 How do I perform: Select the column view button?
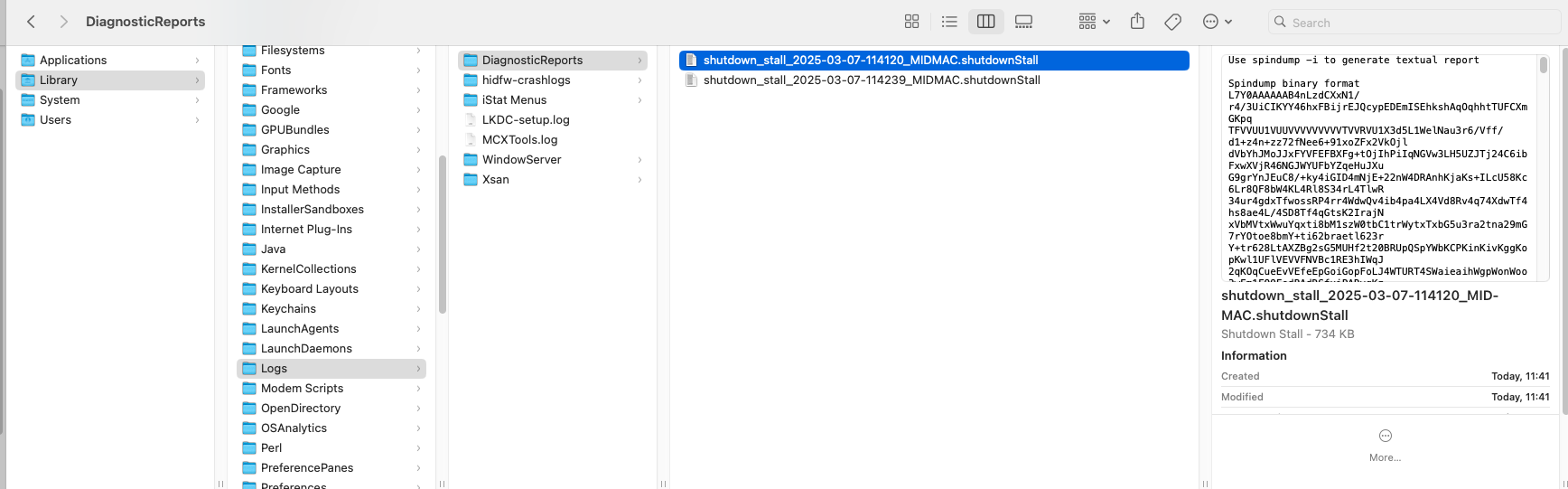click(x=985, y=22)
